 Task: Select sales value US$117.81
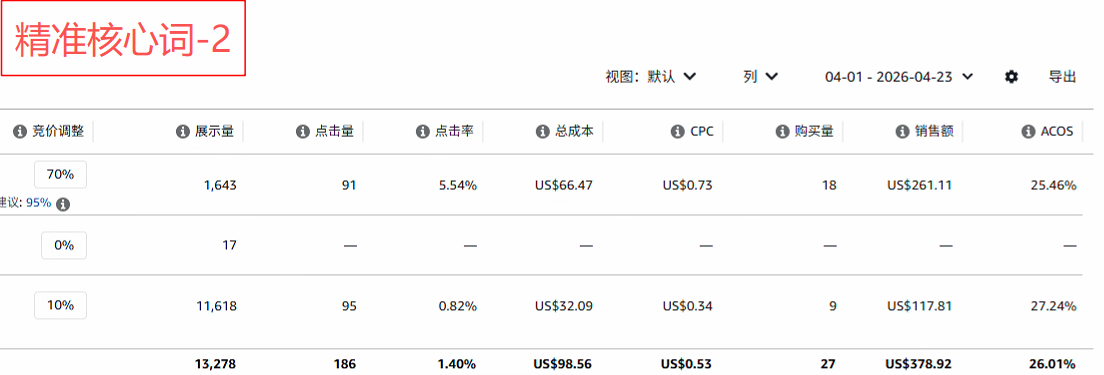point(920,306)
